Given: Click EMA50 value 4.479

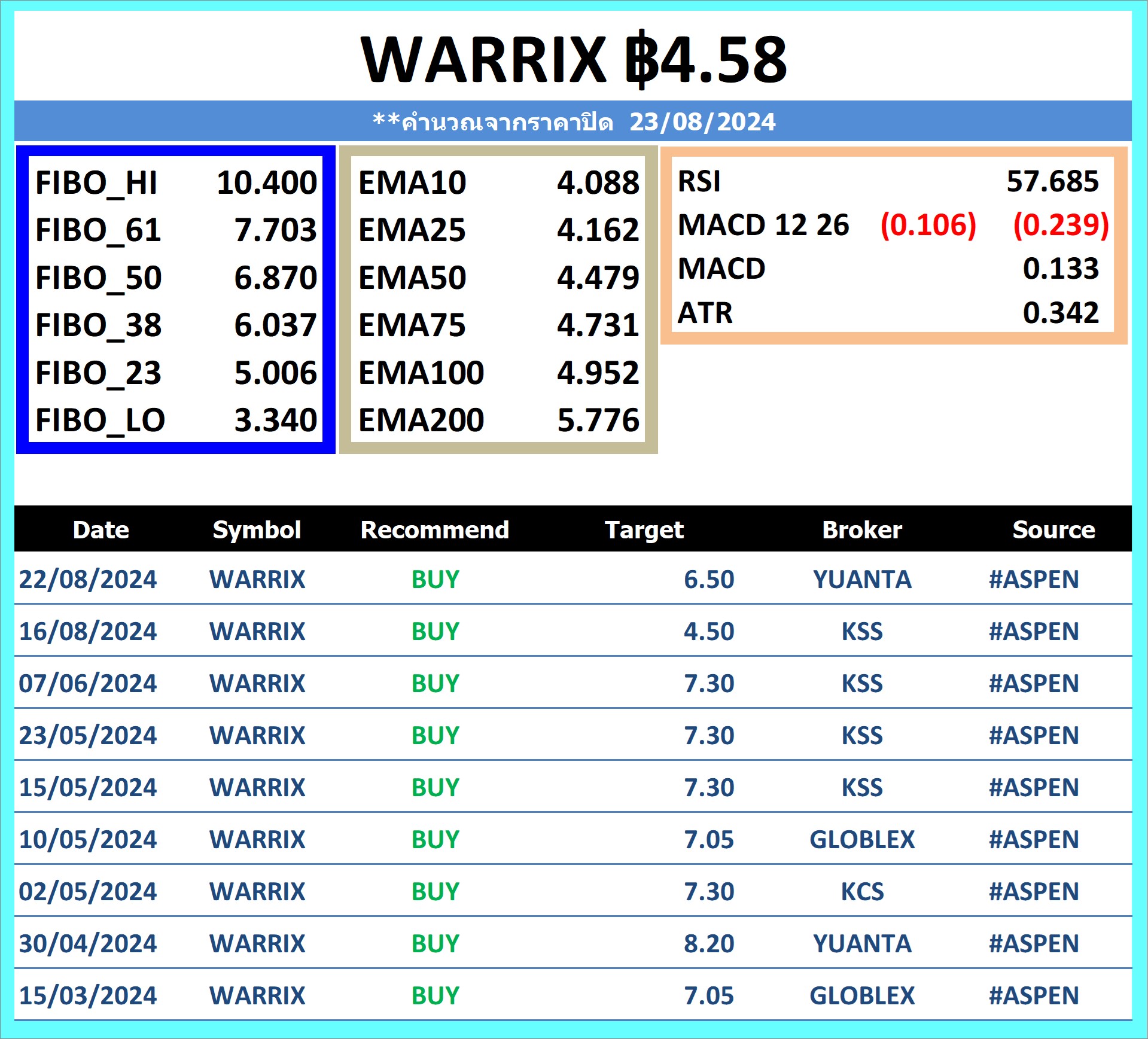Looking at the screenshot, I should [x=598, y=278].
